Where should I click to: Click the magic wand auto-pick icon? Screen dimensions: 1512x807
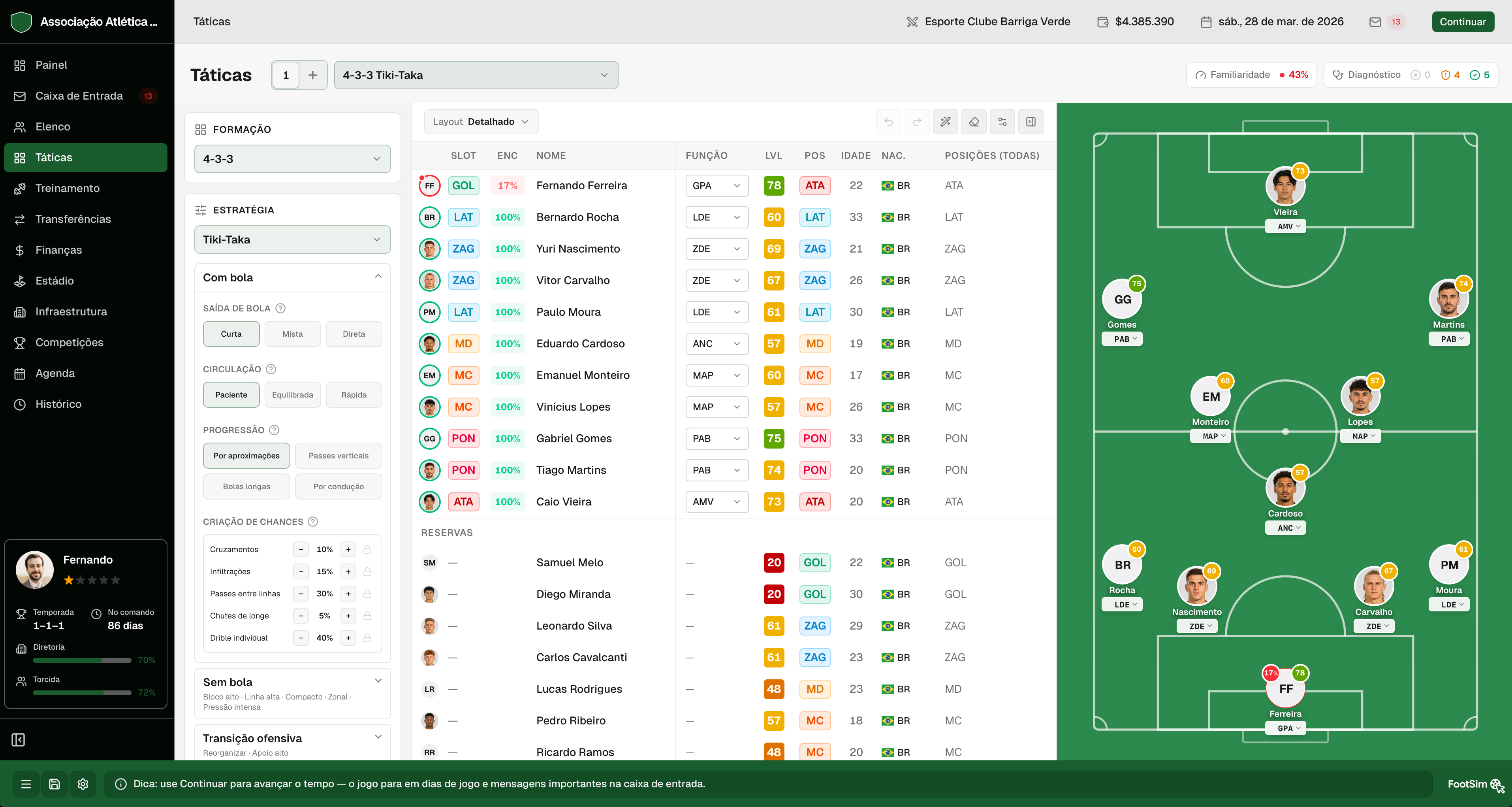(x=945, y=122)
